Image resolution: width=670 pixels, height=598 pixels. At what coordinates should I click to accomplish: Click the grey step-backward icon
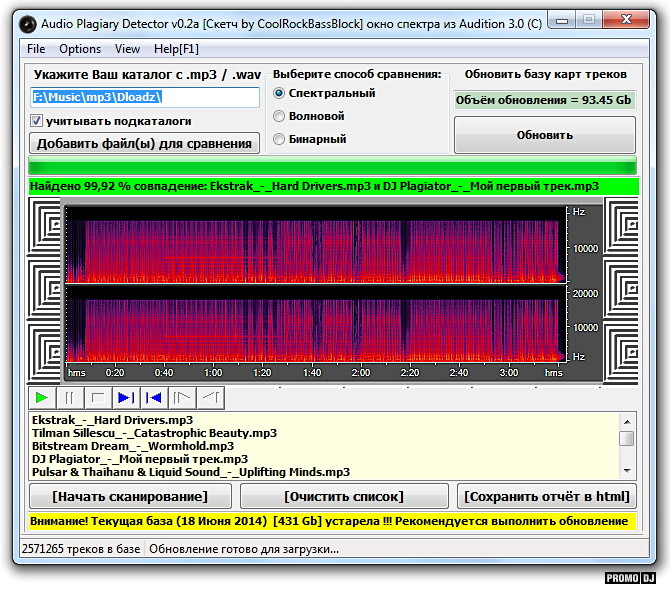tap(210, 398)
